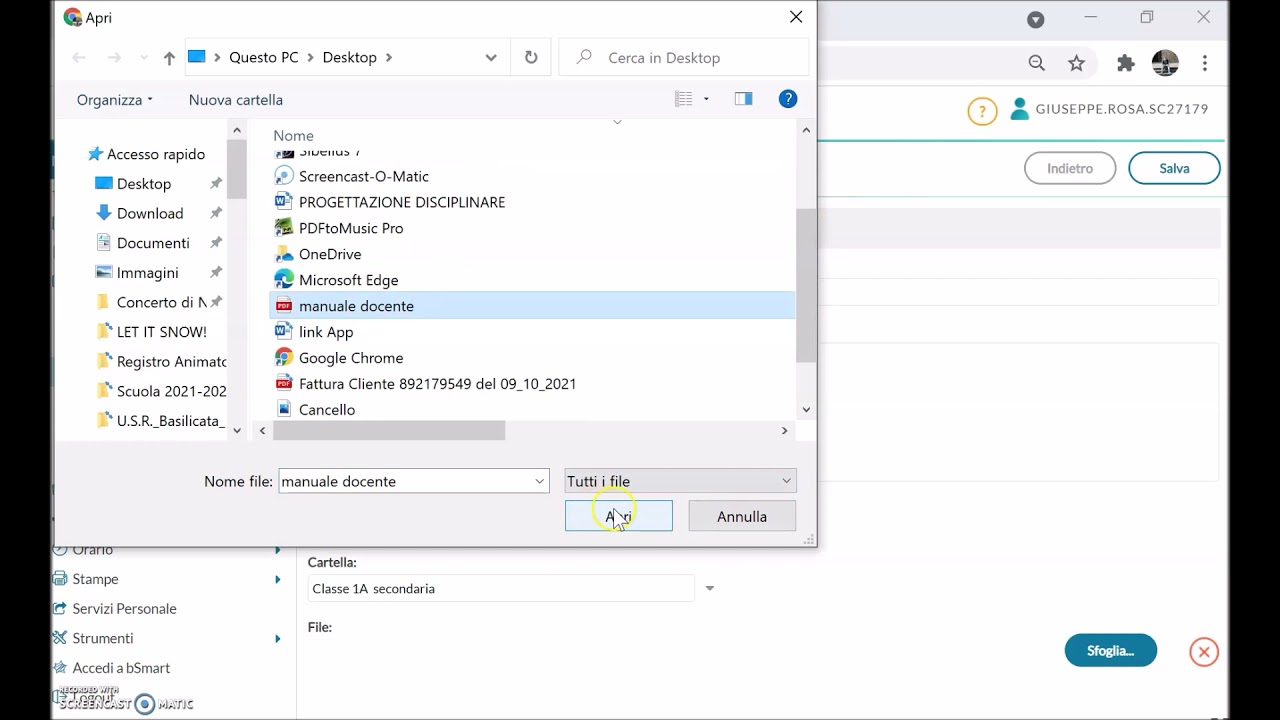Viewport: 1280px width, 720px height.
Task: Open dialog help question mark
Action: coord(788,99)
